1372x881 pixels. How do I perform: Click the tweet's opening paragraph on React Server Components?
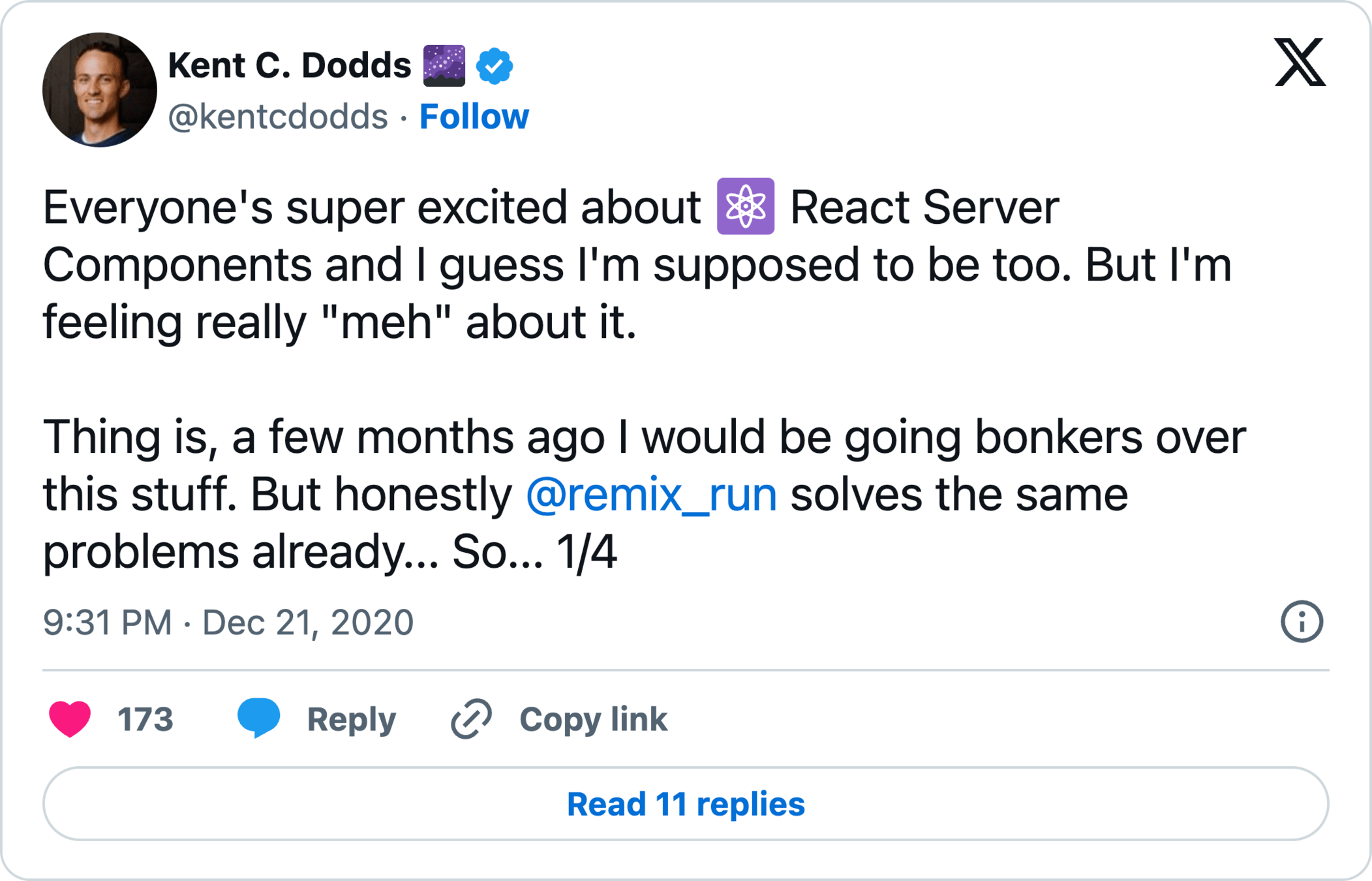point(637,264)
